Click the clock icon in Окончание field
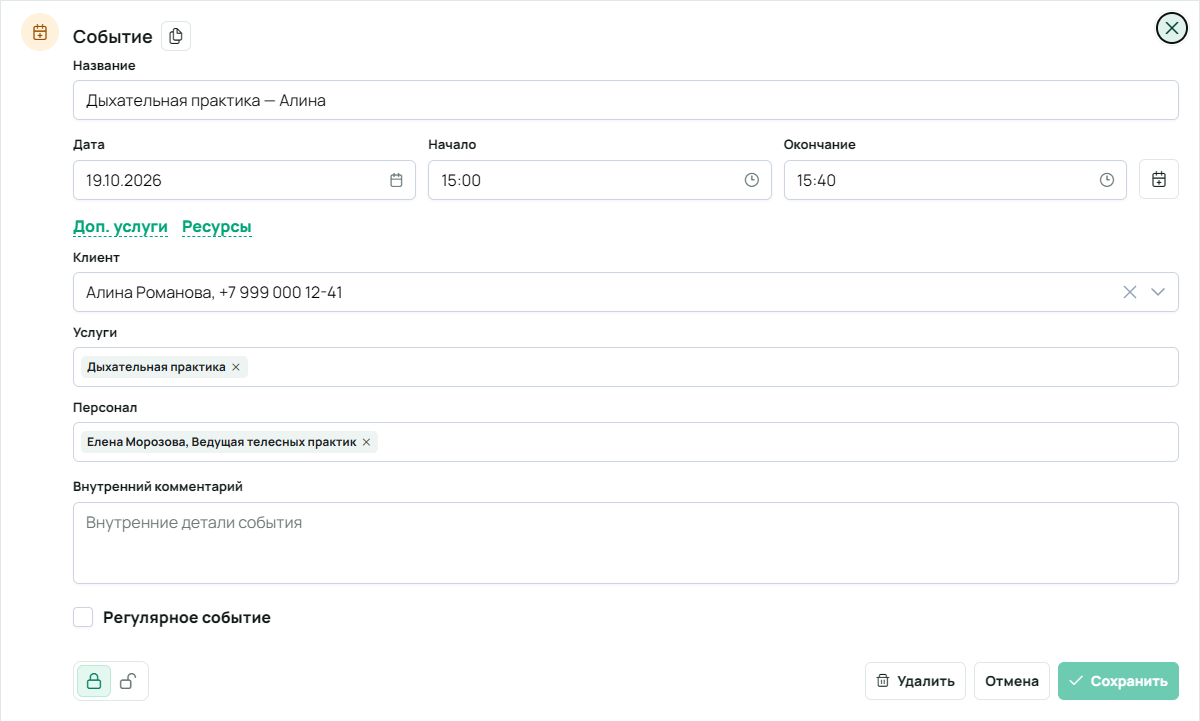 click(x=1107, y=181)
